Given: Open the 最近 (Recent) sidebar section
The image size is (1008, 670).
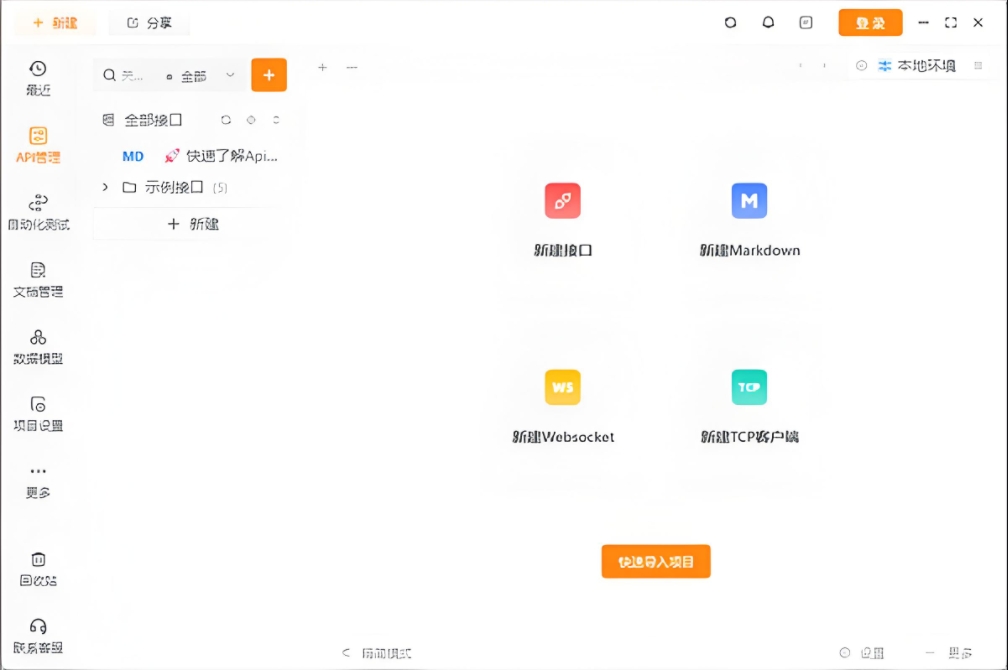Looking at the screenshot, I should click(x=38, y=78).
